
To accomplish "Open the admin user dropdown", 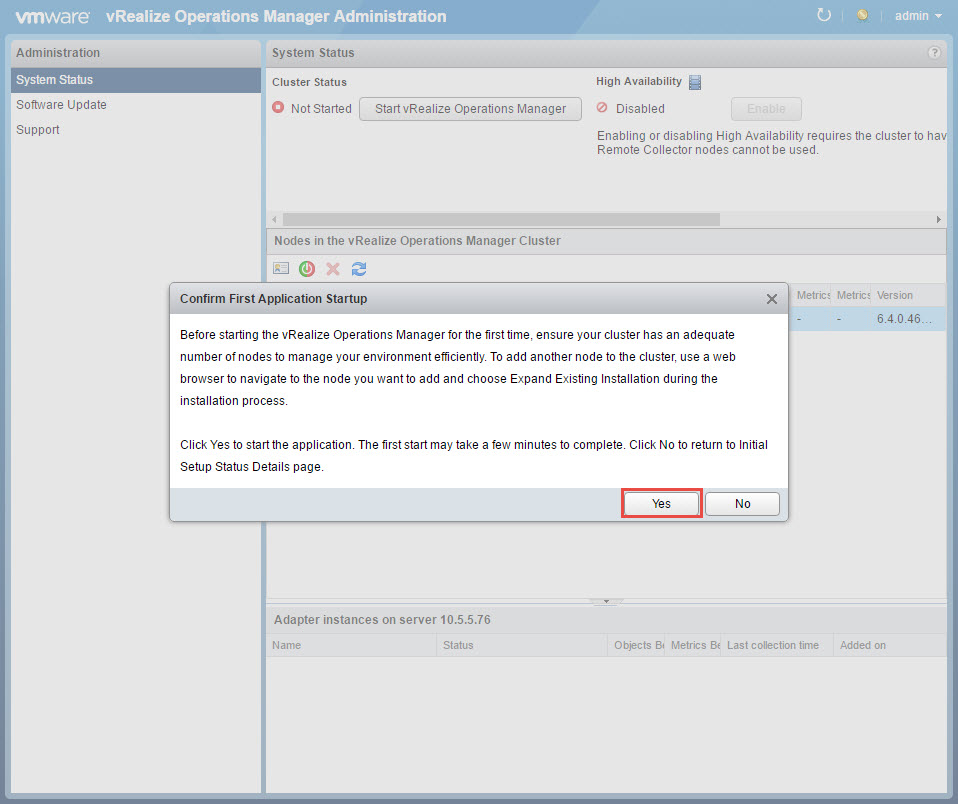I will [x=918, y=16].
